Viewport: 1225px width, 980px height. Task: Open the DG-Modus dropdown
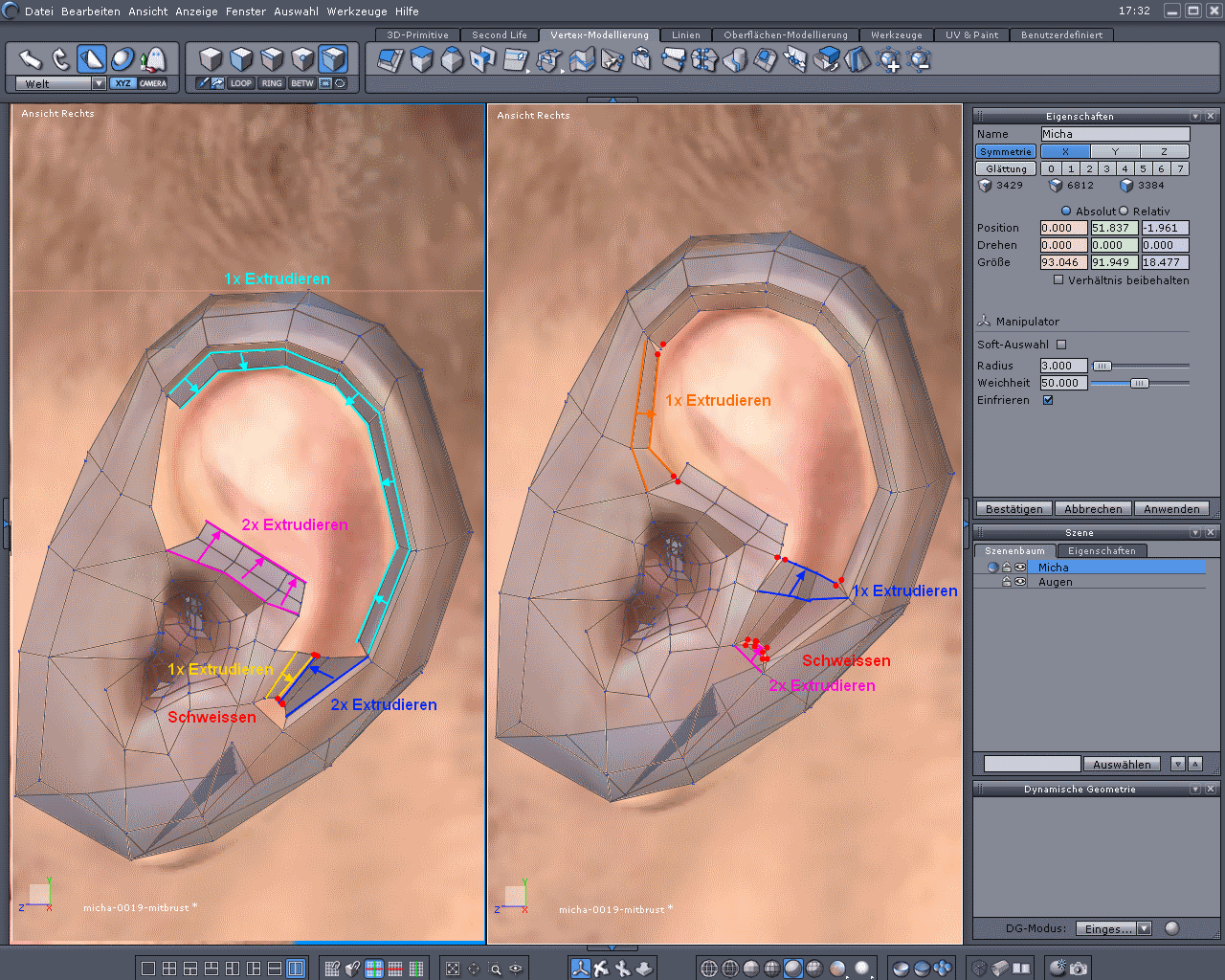point(1114,928)
